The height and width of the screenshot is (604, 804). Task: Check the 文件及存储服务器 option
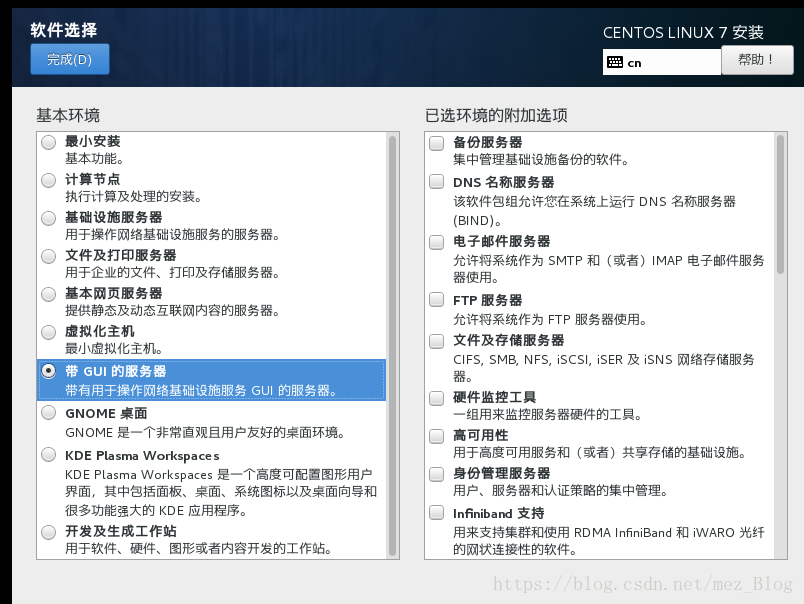436,339
